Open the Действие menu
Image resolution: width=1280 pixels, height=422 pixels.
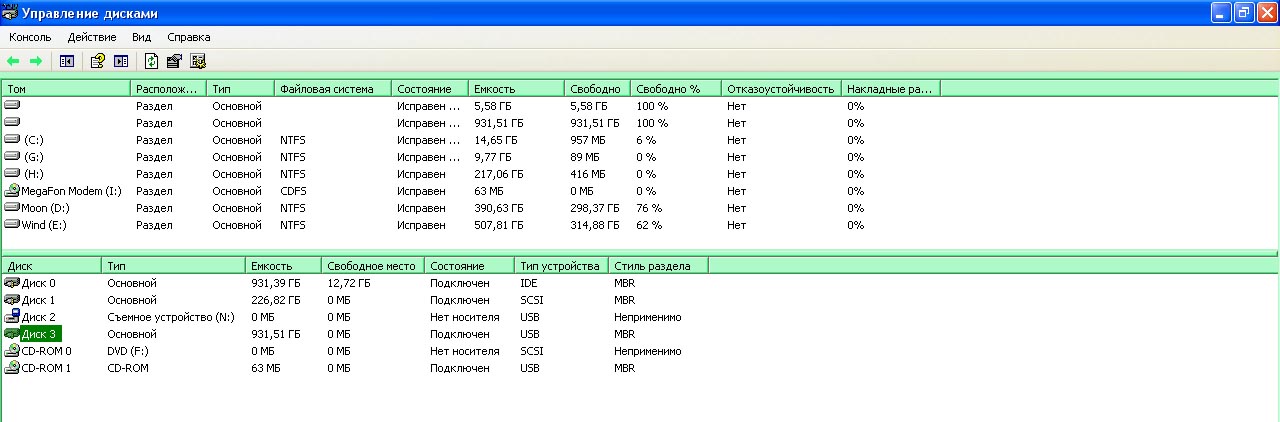pos(92,37)
